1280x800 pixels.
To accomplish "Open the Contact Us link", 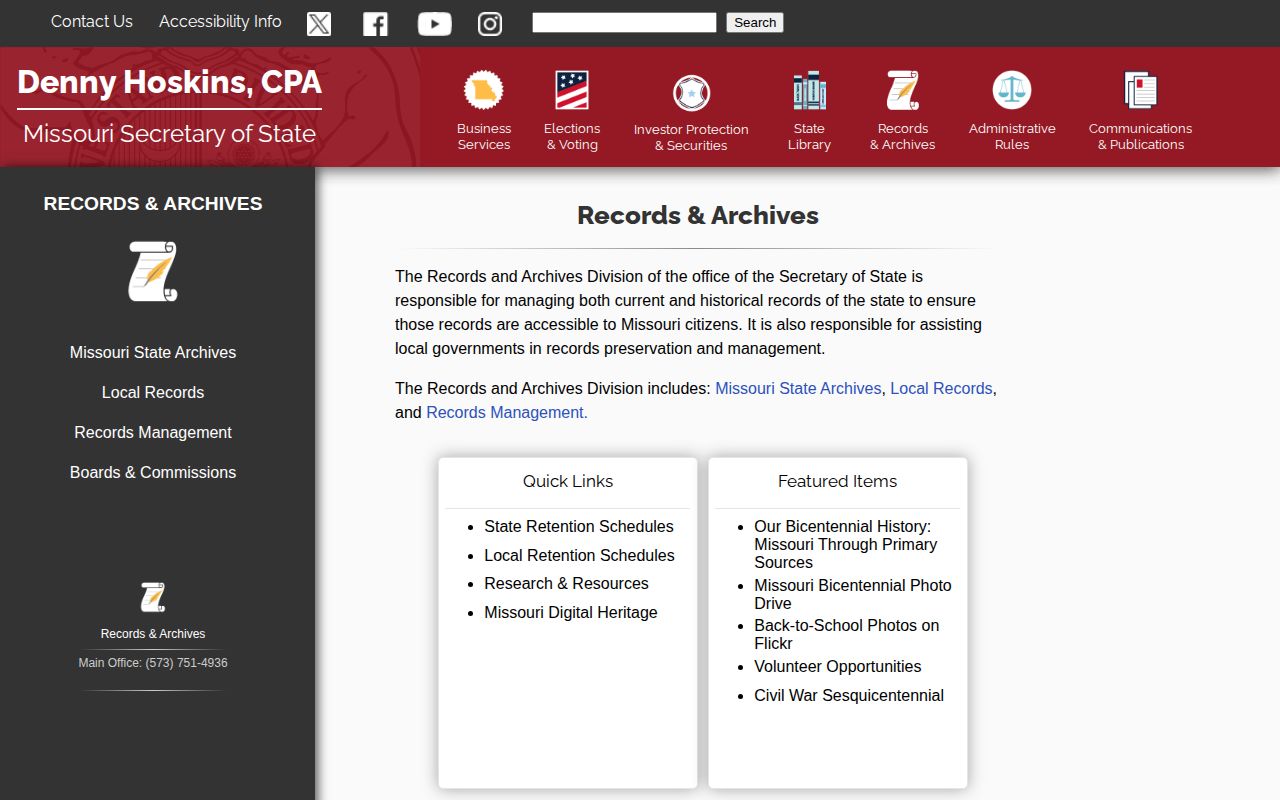I will pos(92,21).
